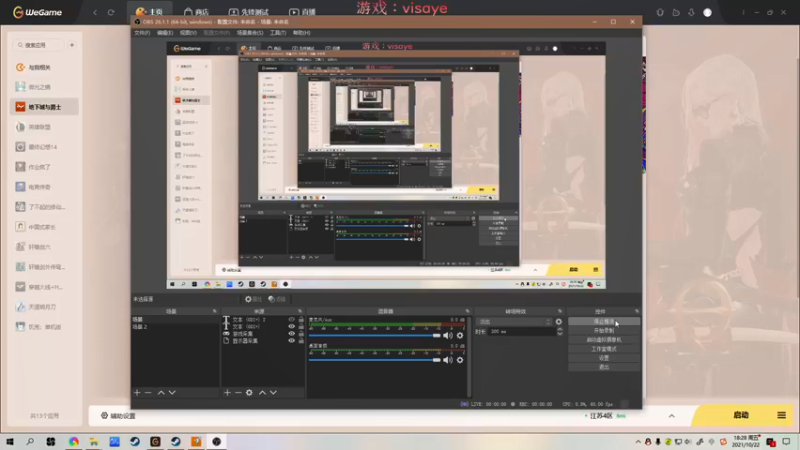
Task: Click WeGame back navigation arrow
Action: click(x=95, y=12)
